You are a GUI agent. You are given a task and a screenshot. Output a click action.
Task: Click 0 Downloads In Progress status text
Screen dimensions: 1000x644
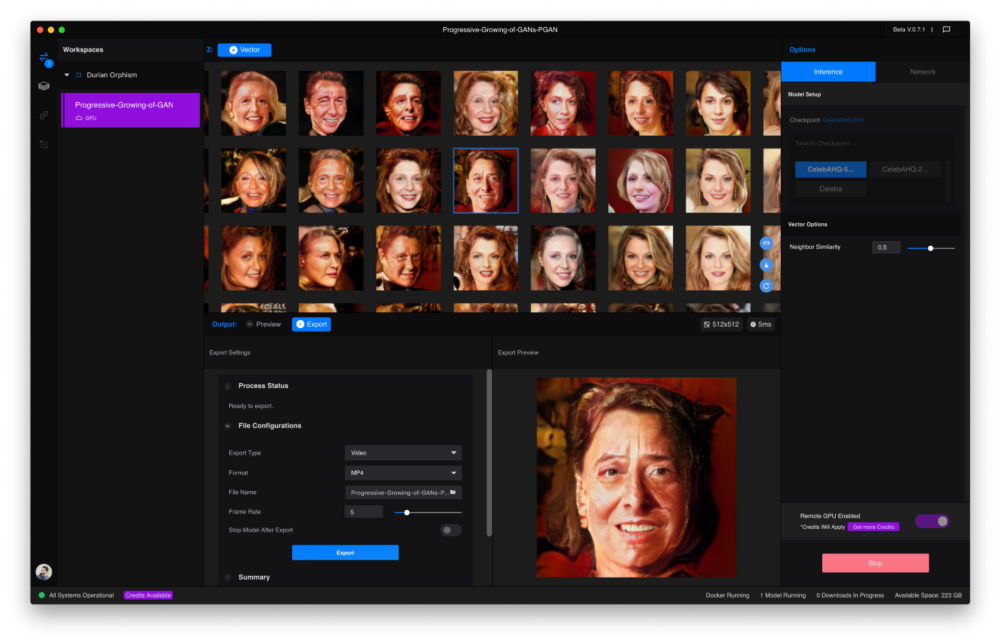click(850, 595)
